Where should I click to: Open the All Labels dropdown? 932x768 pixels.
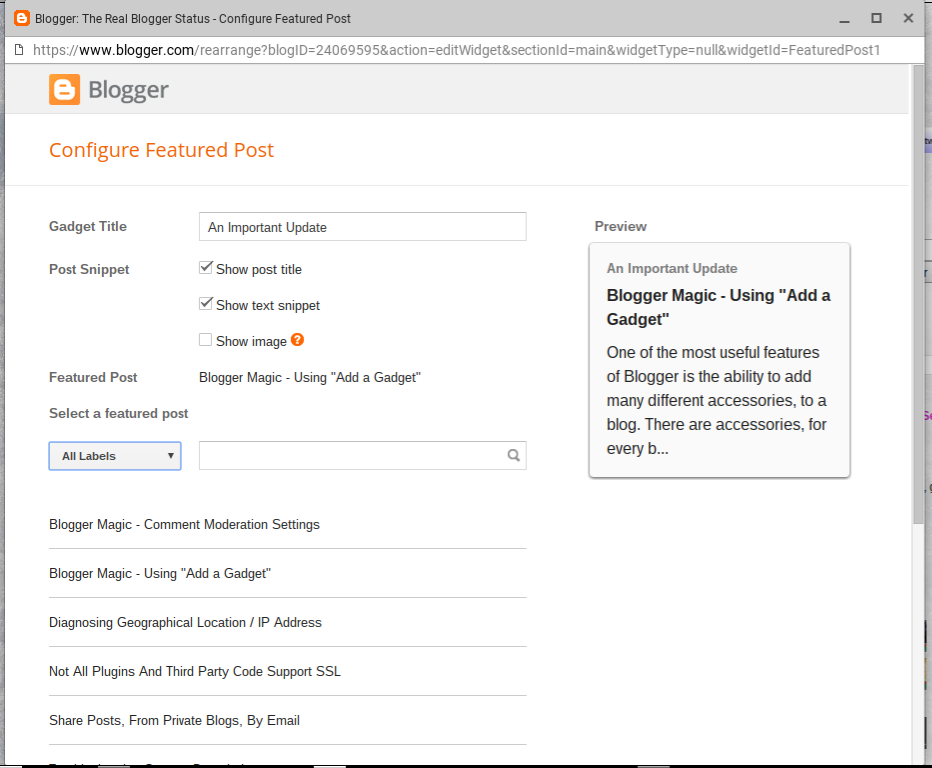point(114,455)
